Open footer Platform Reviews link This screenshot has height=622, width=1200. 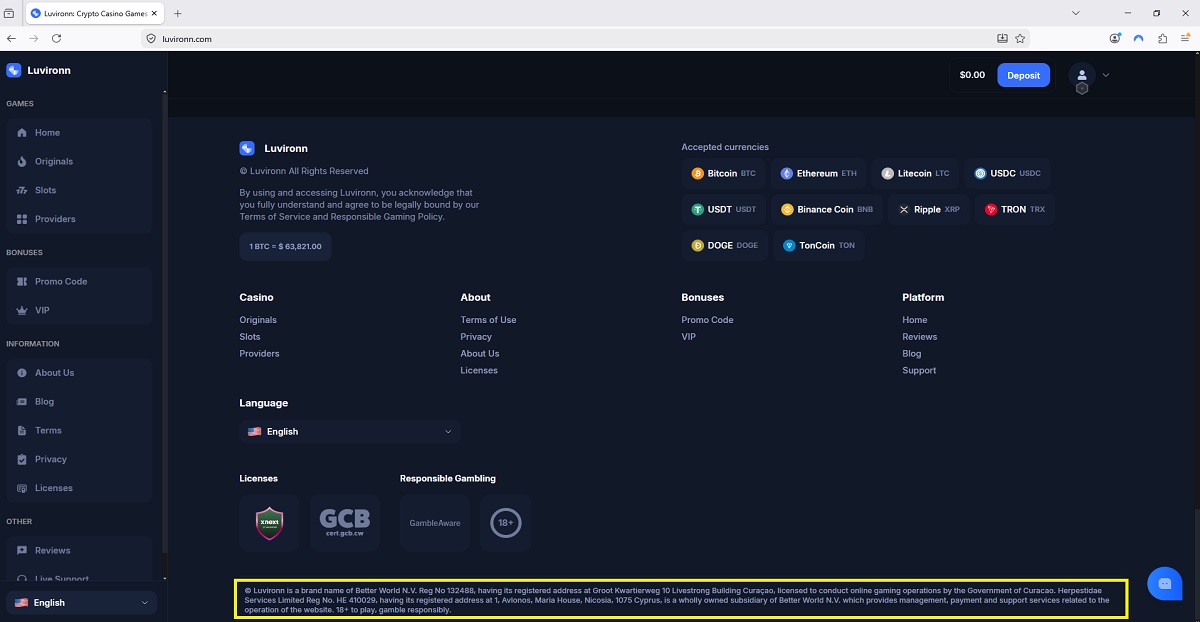920,337
